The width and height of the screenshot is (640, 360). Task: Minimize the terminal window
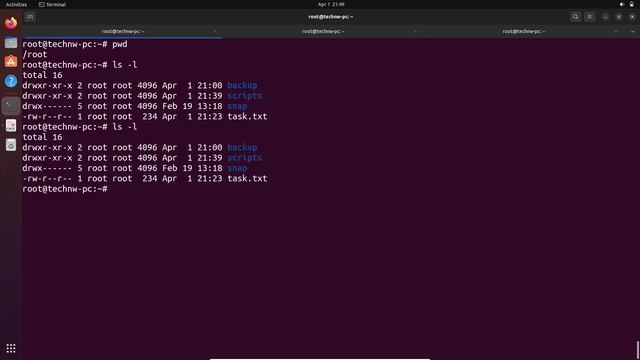tap(605, 17)
